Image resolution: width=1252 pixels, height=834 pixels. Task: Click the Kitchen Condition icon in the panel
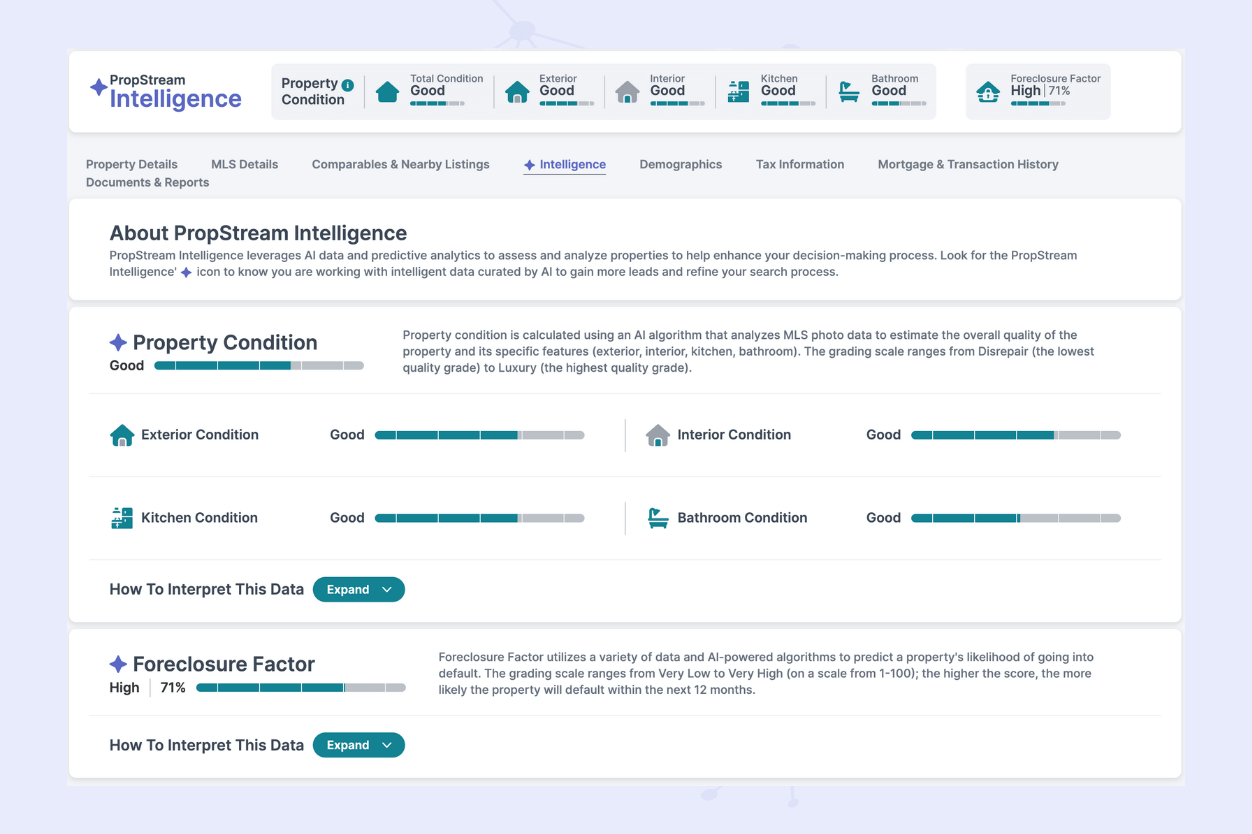[121, 518]
